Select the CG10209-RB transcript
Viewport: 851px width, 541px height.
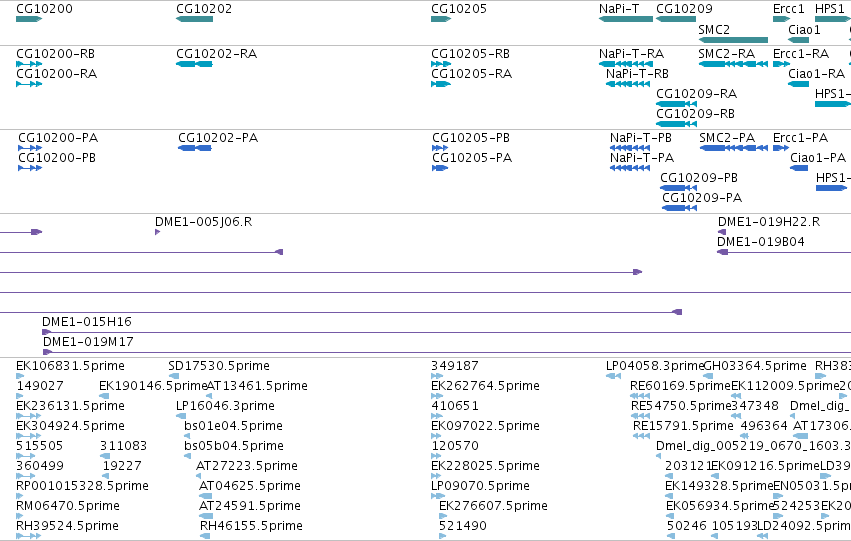tap(676, 124)
